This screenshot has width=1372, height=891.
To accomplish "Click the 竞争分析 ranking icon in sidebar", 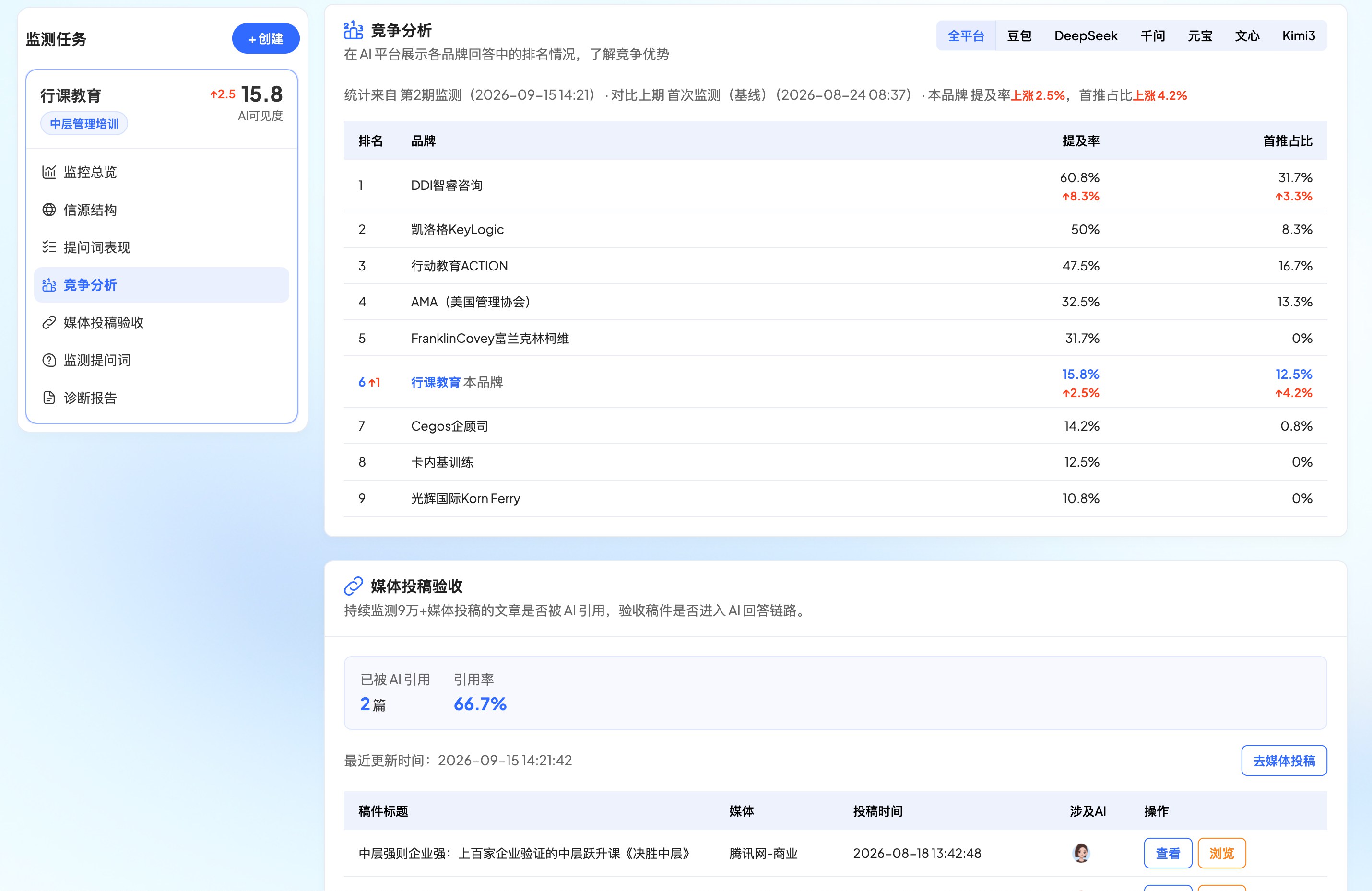I will (x=49, y=285).
